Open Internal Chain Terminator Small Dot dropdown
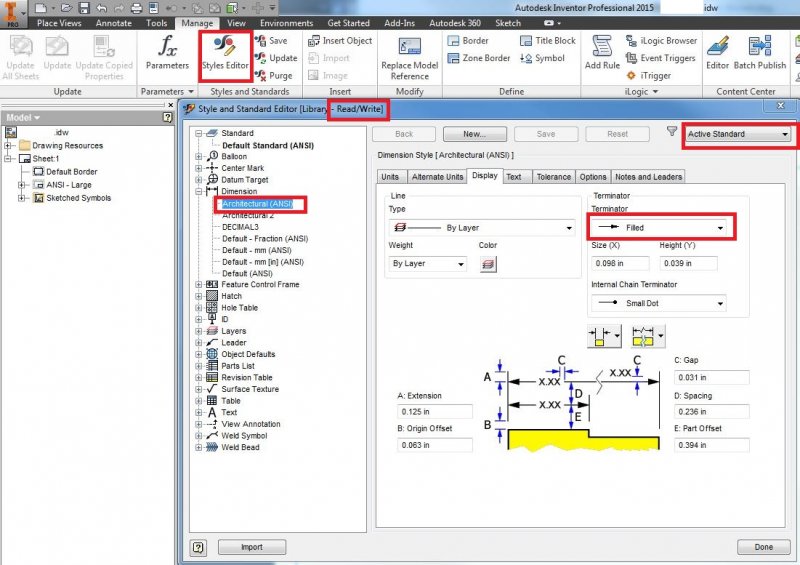 point(659,303)
